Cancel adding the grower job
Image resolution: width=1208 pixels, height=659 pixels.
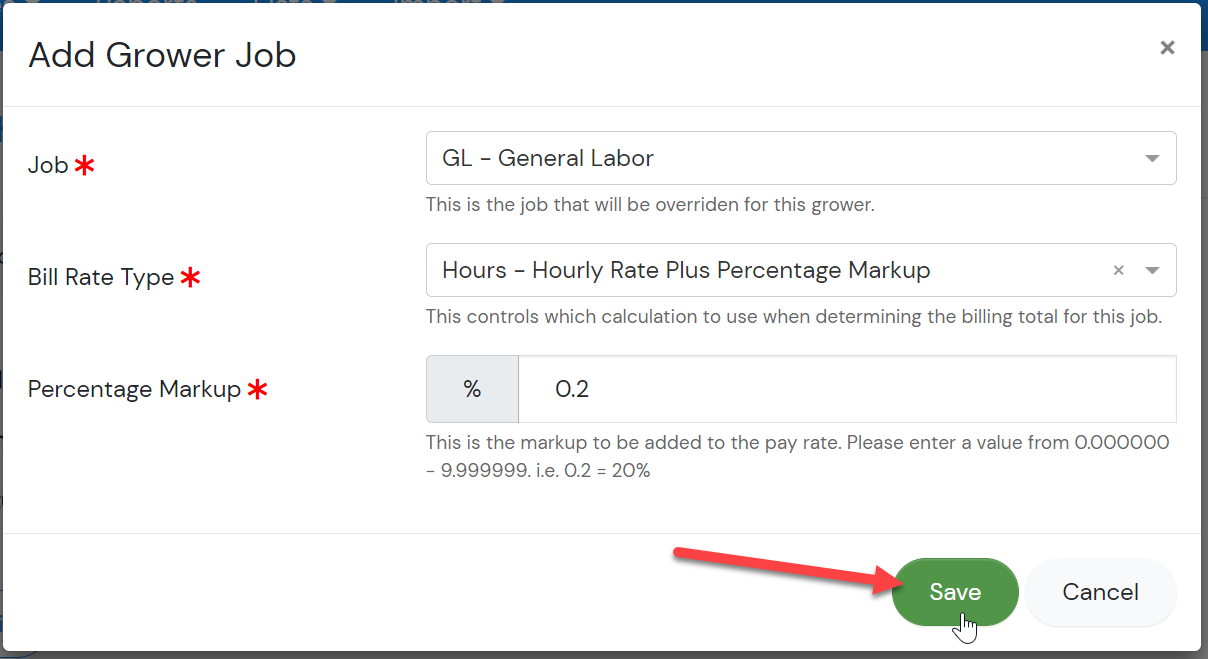pyautogui.click(x=1100, y=592)
